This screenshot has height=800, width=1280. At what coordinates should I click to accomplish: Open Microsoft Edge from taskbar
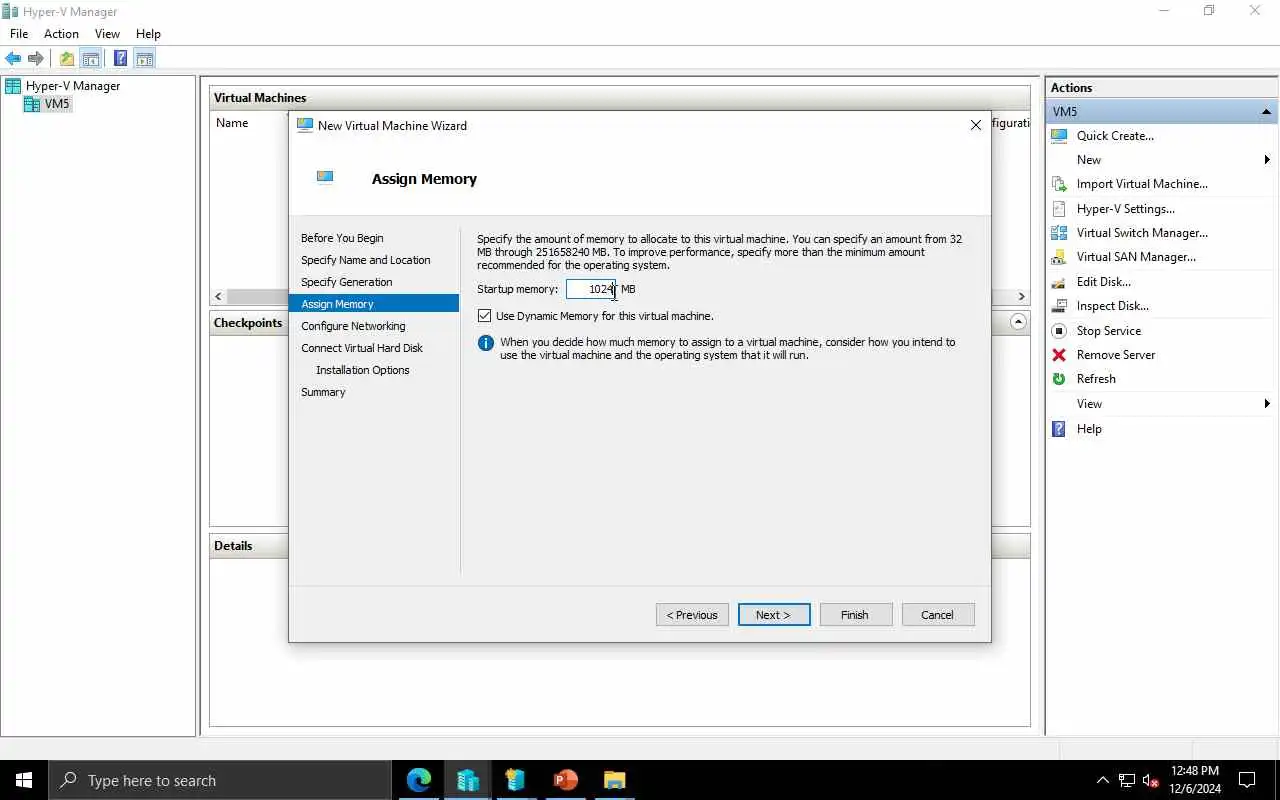pyautogui.click(x=419, y=780)
